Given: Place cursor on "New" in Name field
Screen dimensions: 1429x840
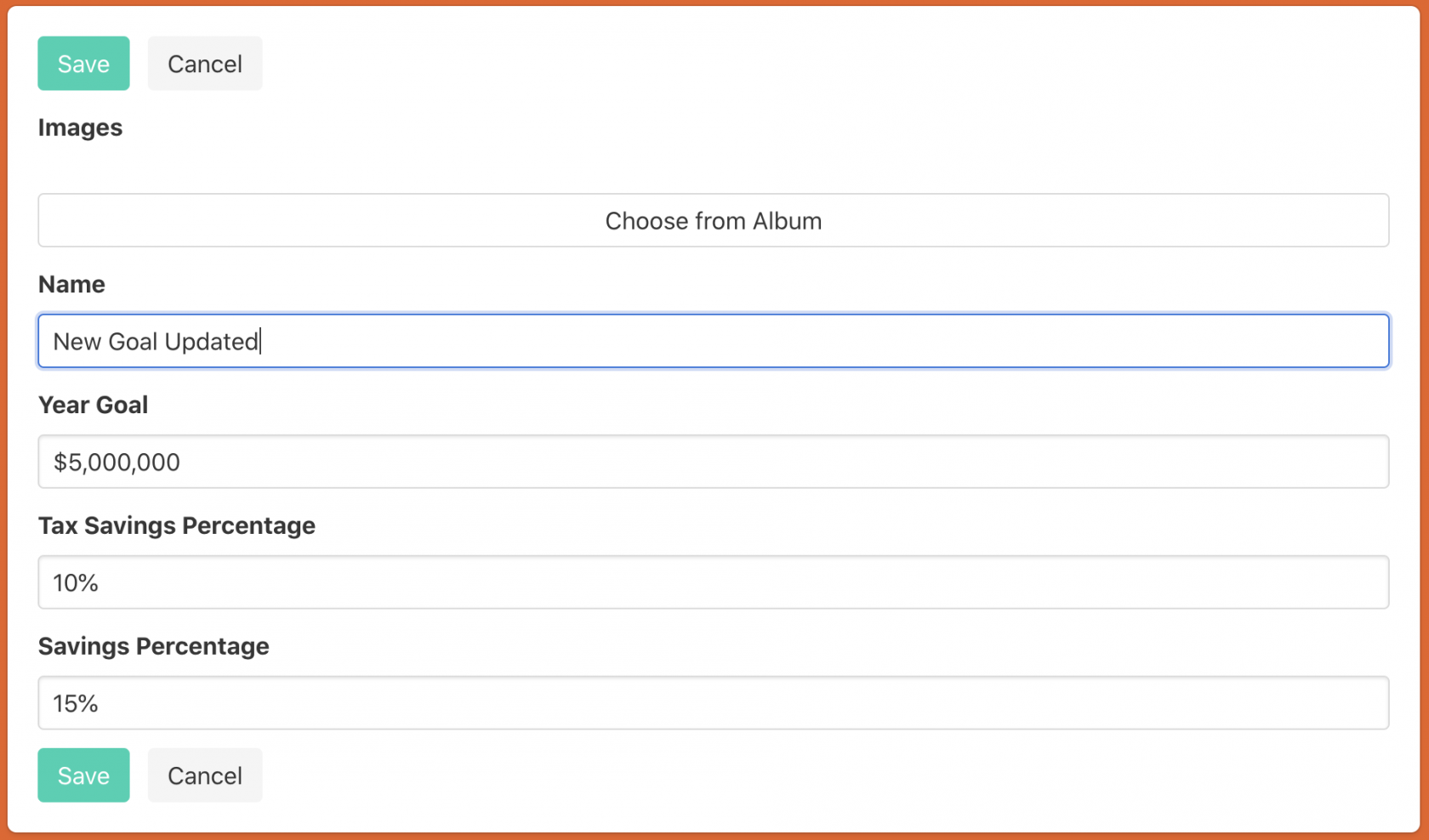Looking at the screenshot, I should (77, 342).
